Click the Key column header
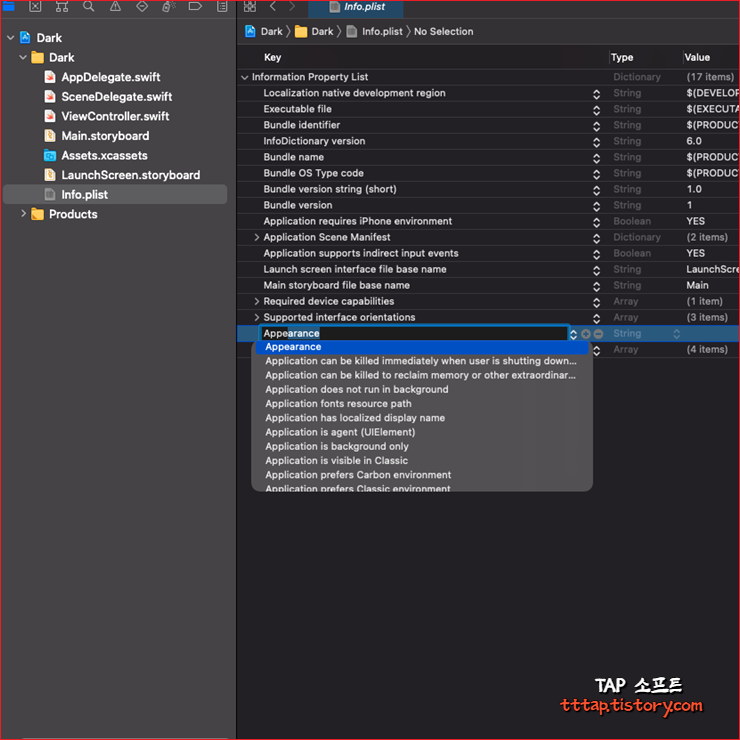This screenshot has width=740, height=740. (x=272, y=58)
